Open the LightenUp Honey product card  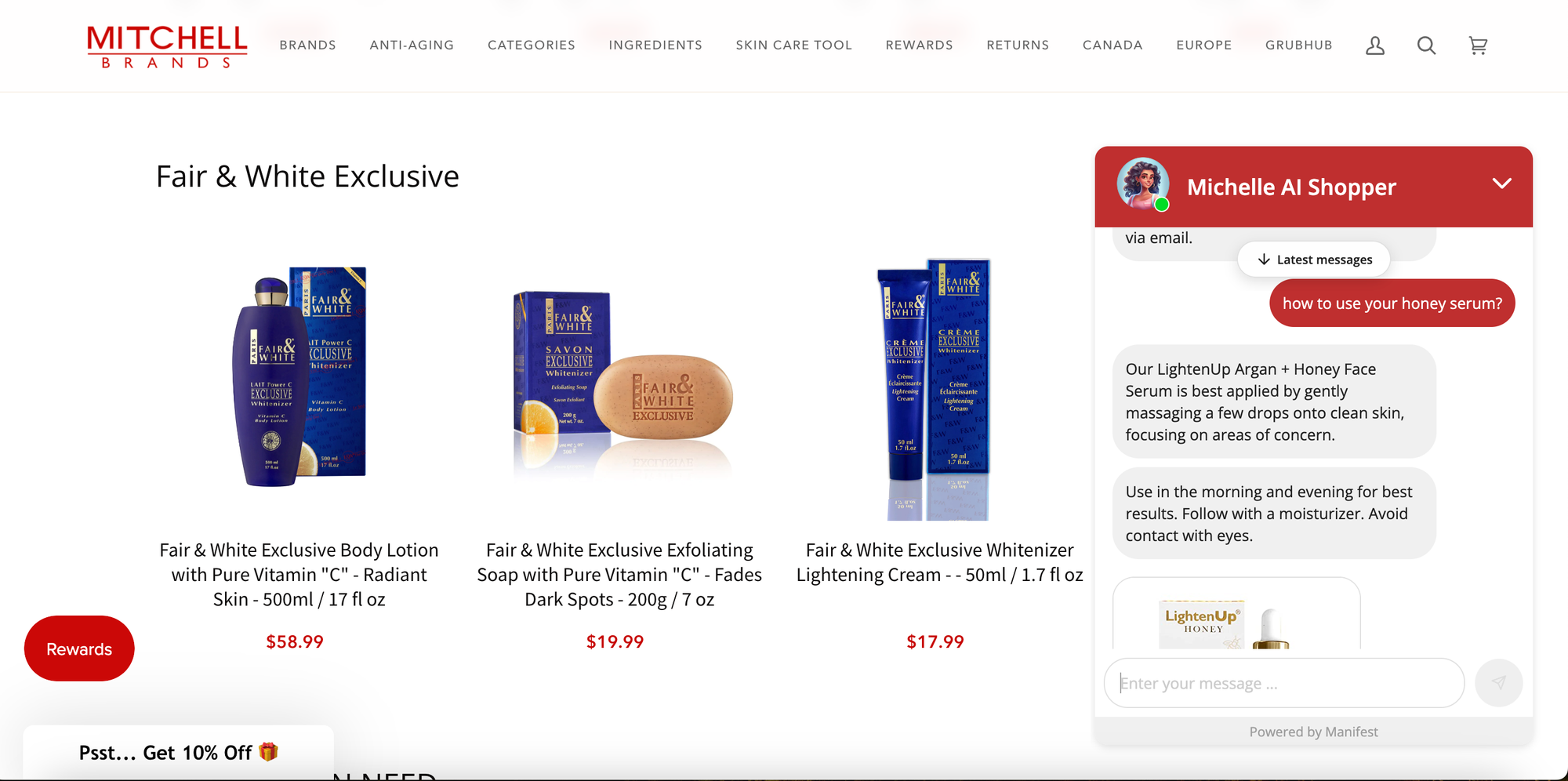click(x=1236, y=614)
